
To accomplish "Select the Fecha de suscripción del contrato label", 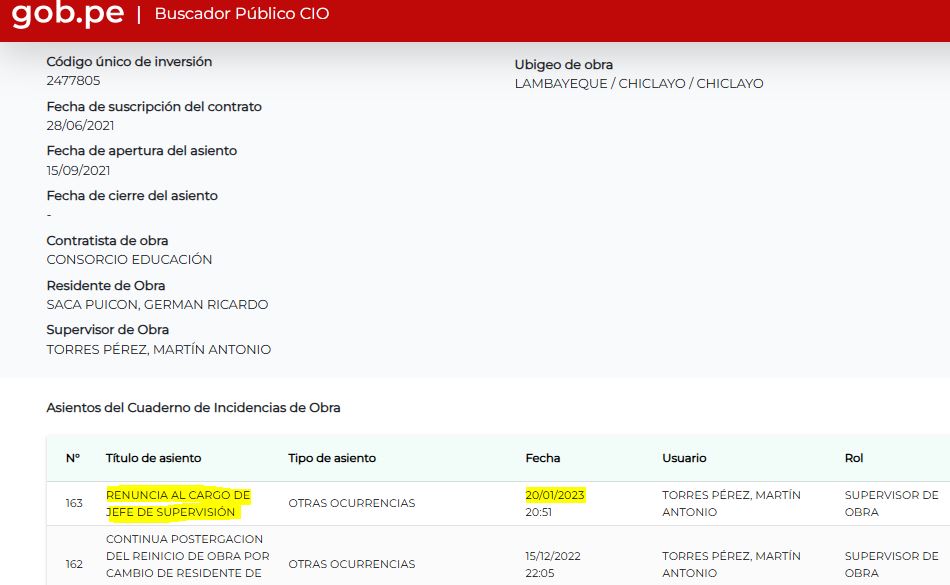I will pyautogui.click(x=154, y=107).
